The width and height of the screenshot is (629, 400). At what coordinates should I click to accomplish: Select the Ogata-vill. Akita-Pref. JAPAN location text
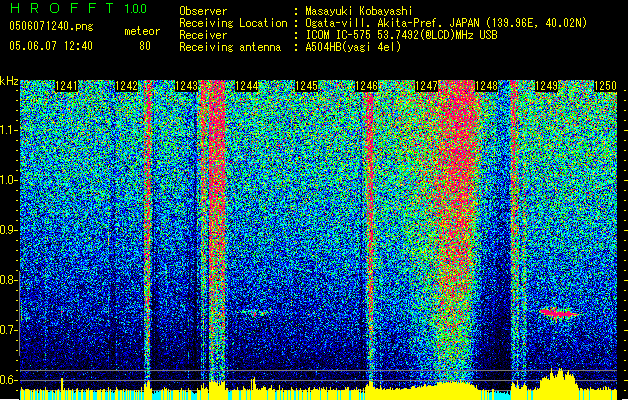pyautogui.click(x=446, y=23)
